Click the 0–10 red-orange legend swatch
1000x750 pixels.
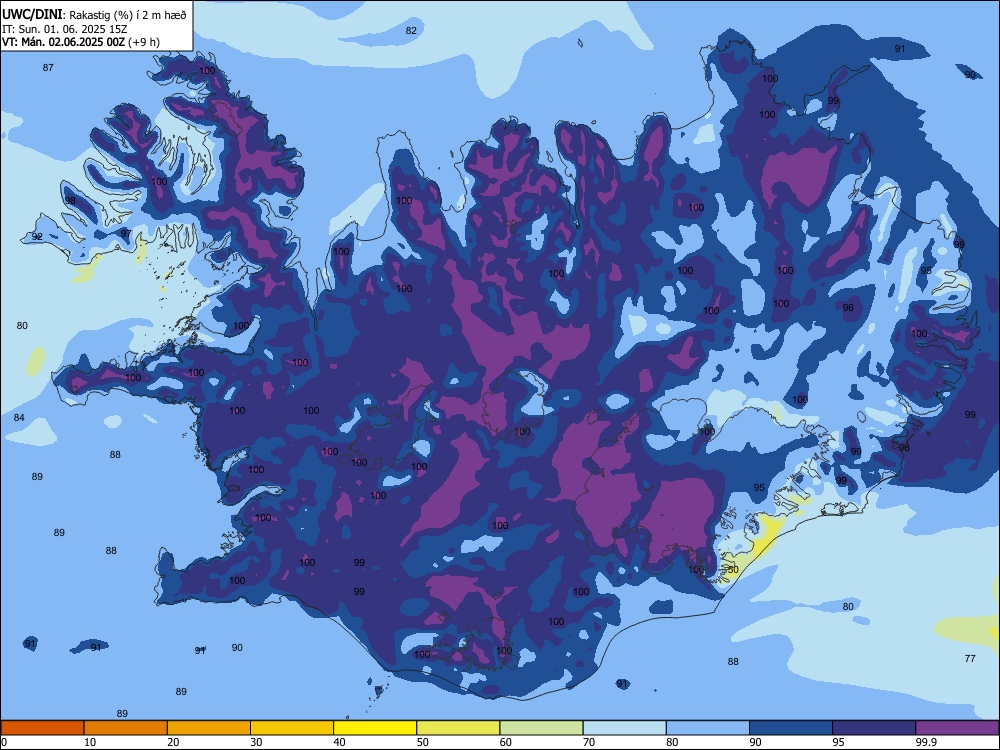[42, 728]
